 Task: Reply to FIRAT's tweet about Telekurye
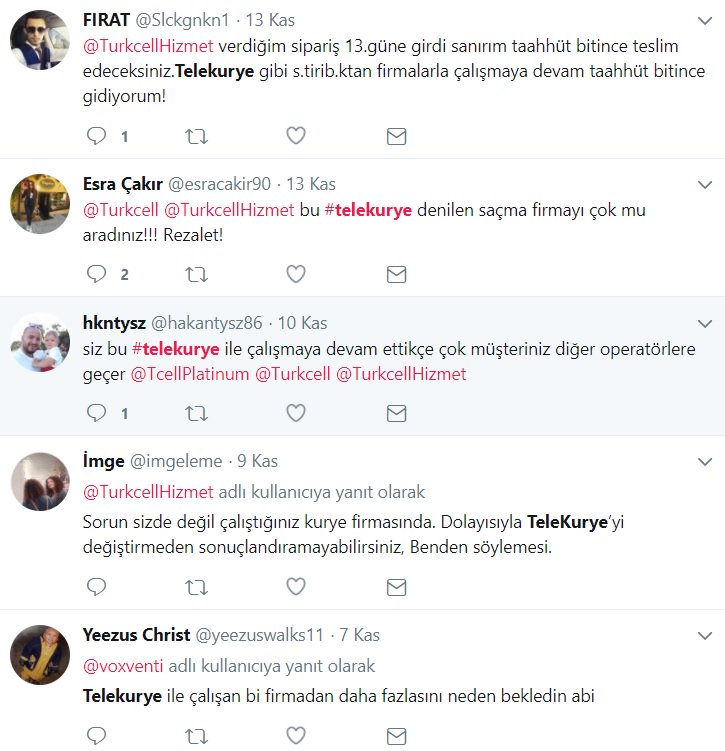pyautogui.click(x=96, y=136)
